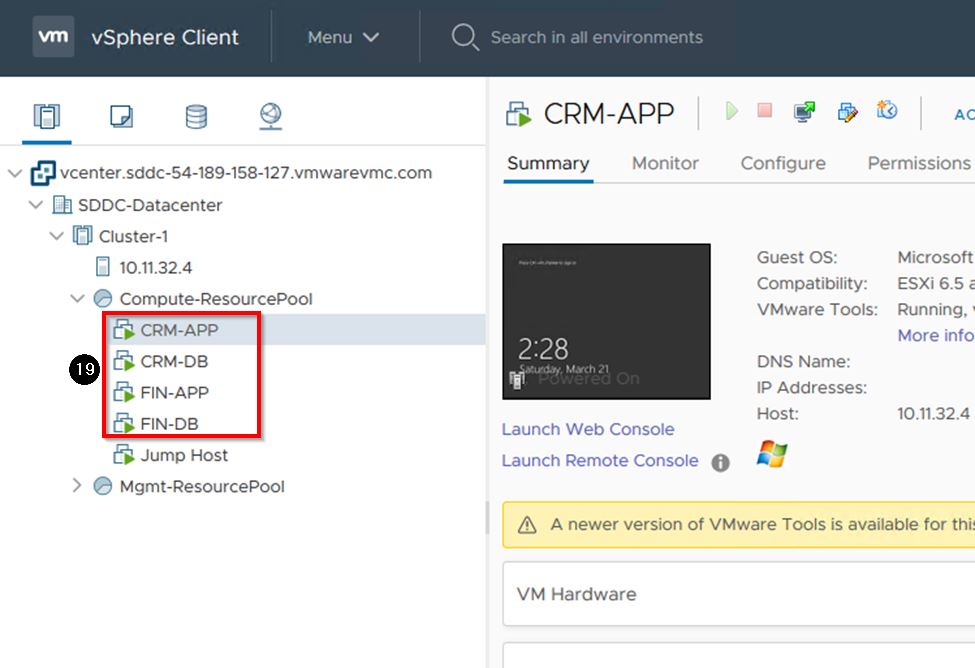Click the red Power Off icon

pos(765,112)
